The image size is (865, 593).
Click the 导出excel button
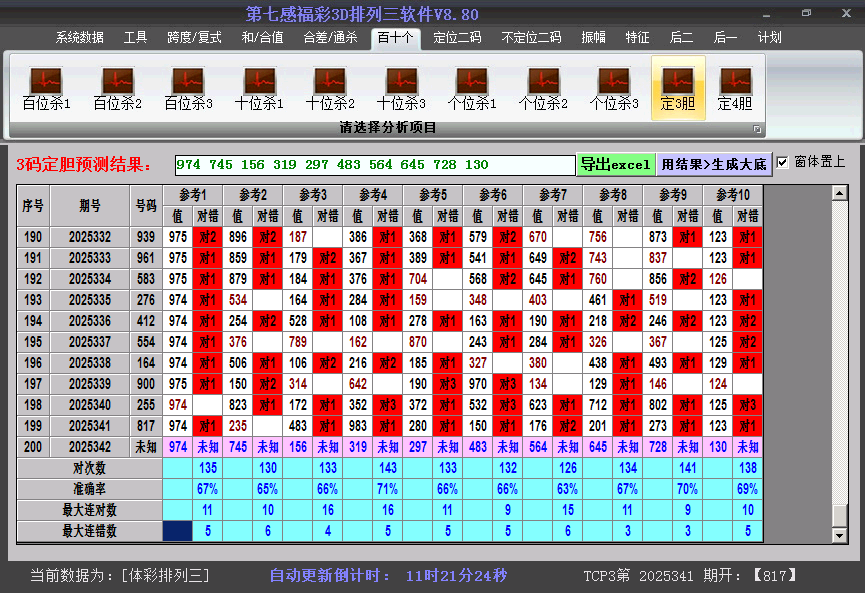(615, 164)
